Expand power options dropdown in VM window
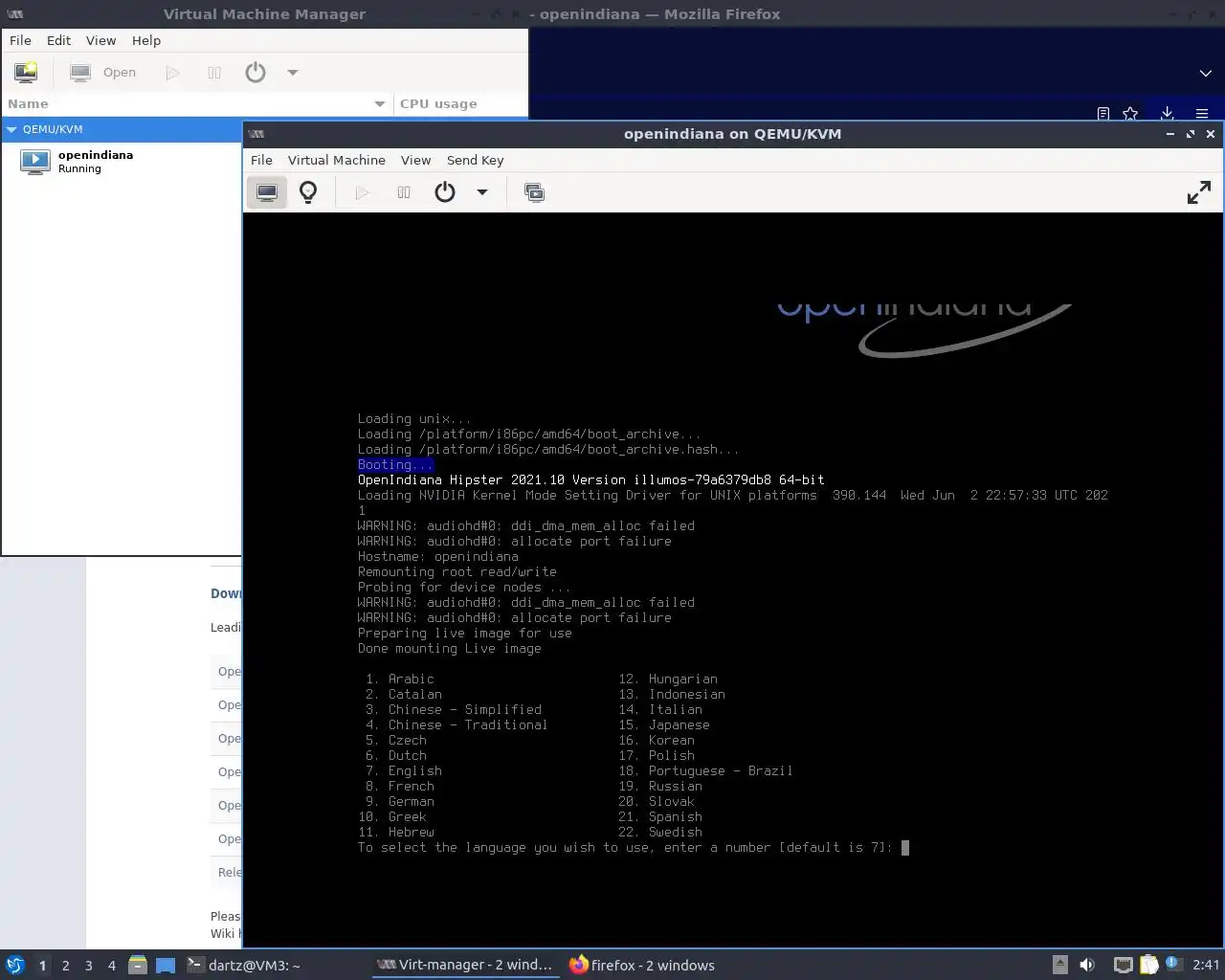 click(482, 192)
